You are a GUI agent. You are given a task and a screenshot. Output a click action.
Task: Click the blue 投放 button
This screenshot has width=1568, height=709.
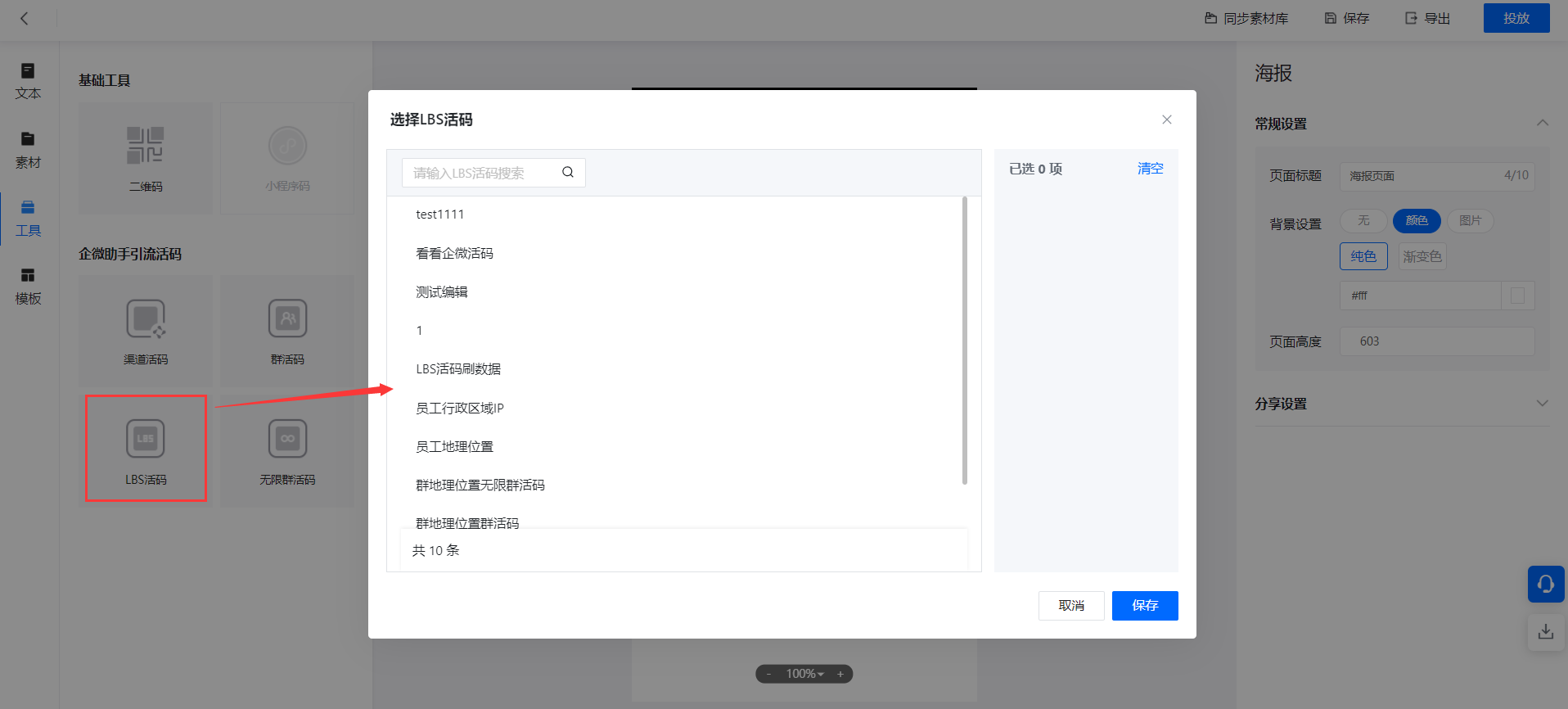click(1516, 18)
